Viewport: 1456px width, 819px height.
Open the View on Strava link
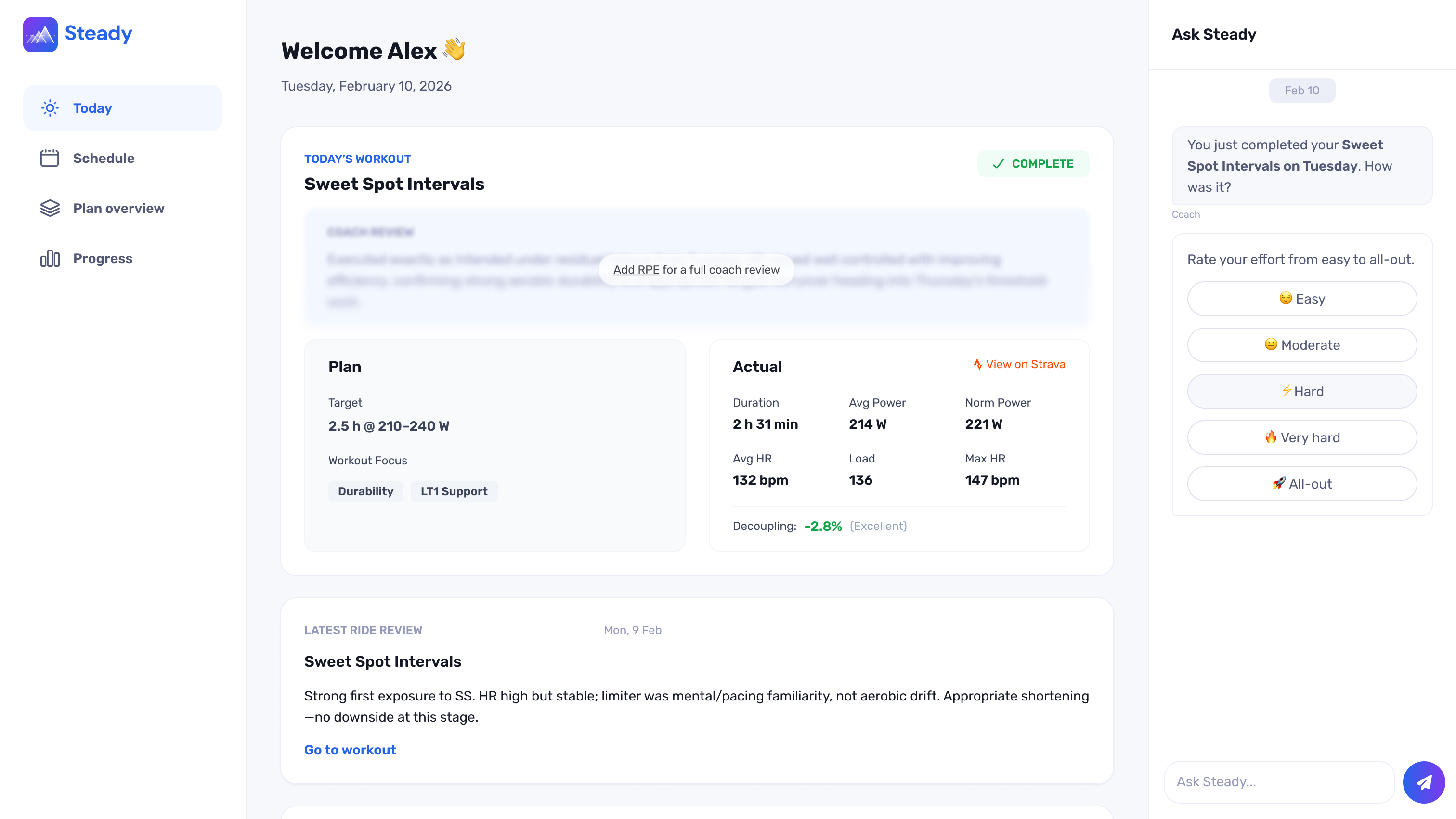[x=1025, y=364]
